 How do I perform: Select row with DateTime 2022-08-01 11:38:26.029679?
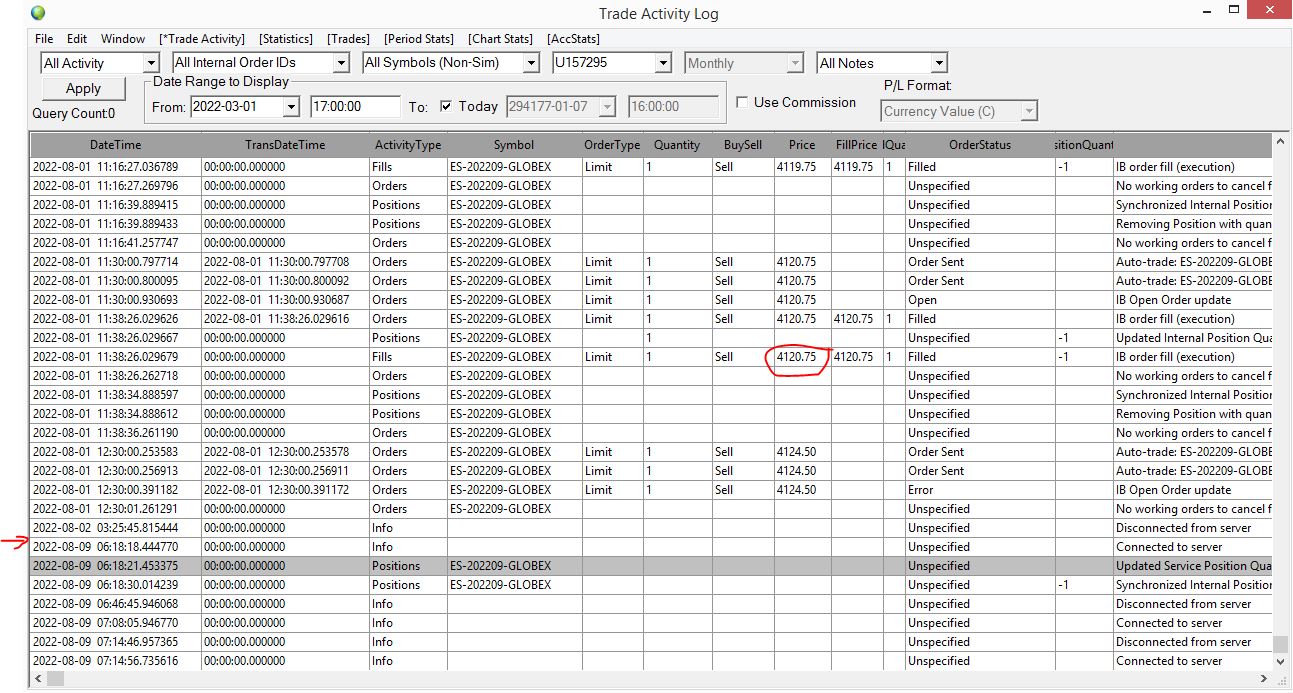pos(651,357)
